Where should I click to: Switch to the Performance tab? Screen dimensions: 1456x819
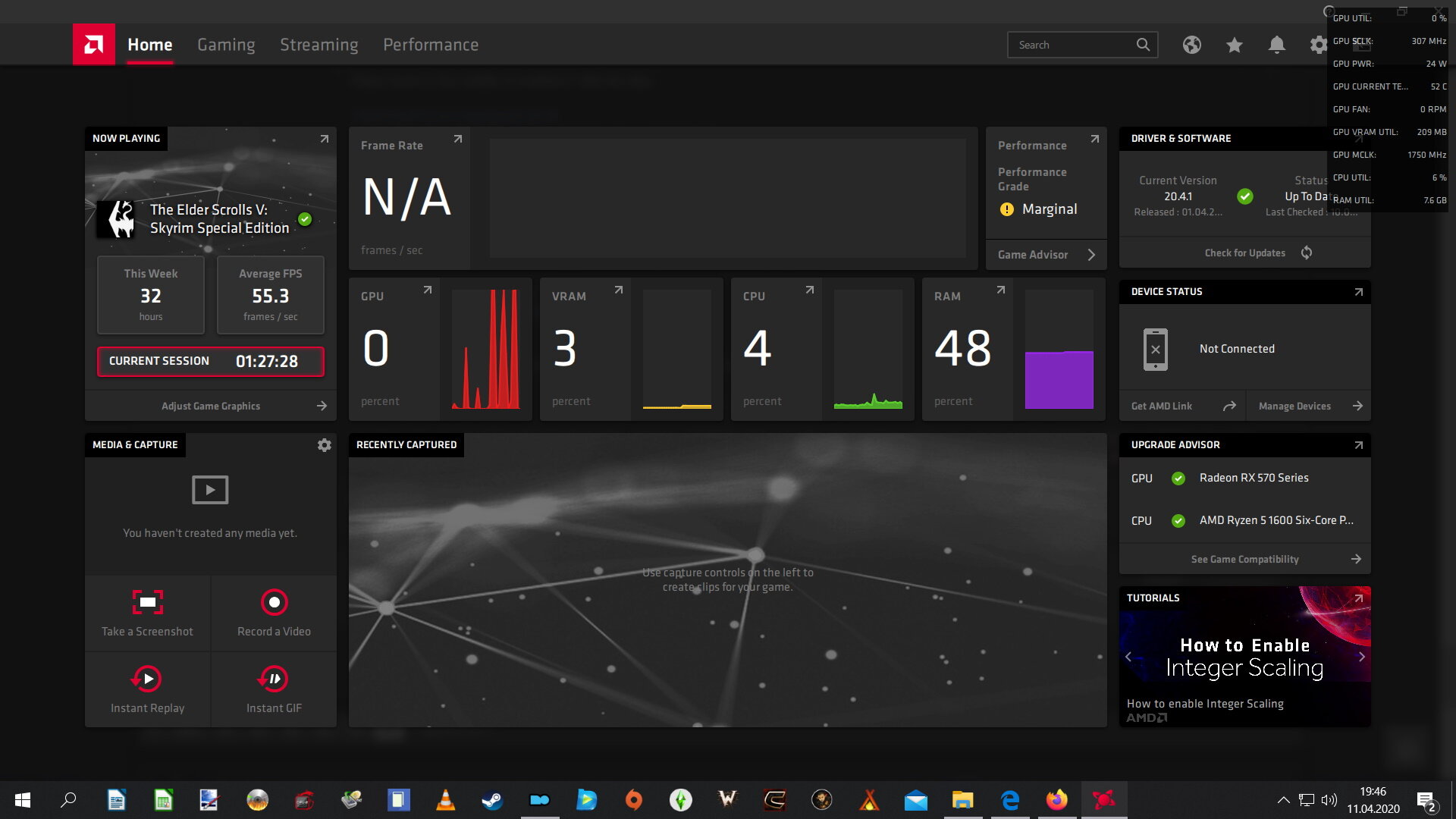431,45
